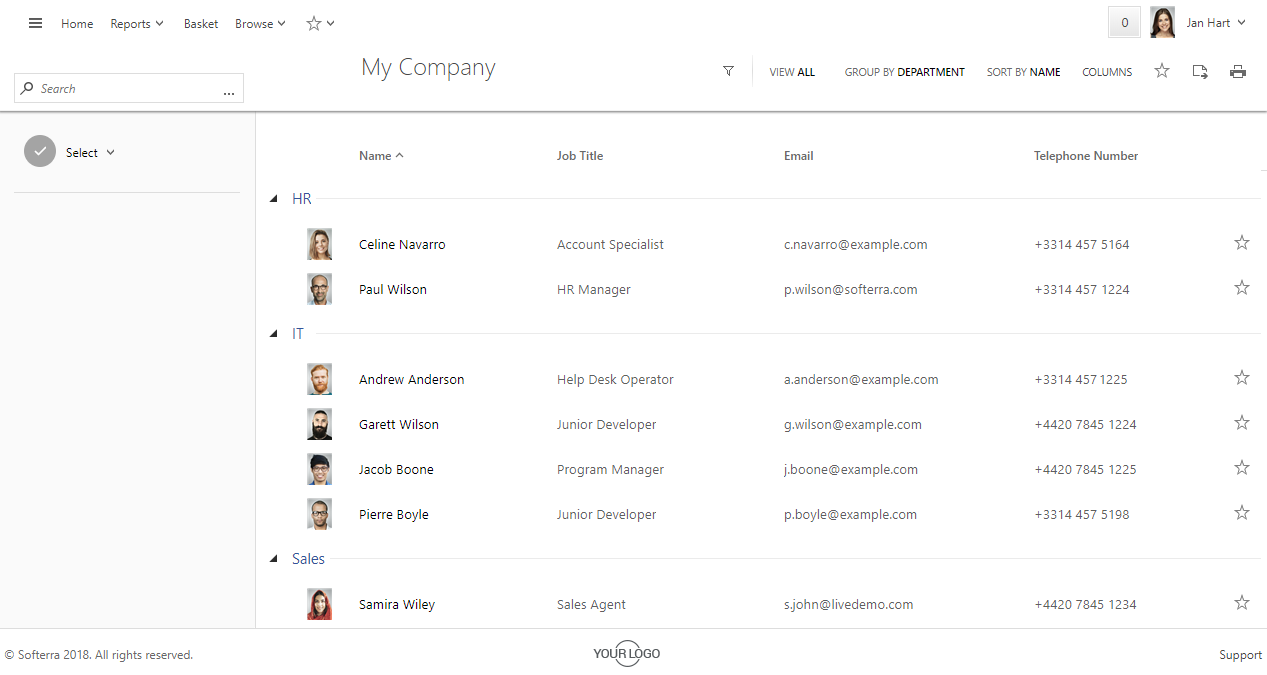Click inside the Search input field
Image resolution: width=1267 pixels, height=675 pixels.
[x=128, y=88]
